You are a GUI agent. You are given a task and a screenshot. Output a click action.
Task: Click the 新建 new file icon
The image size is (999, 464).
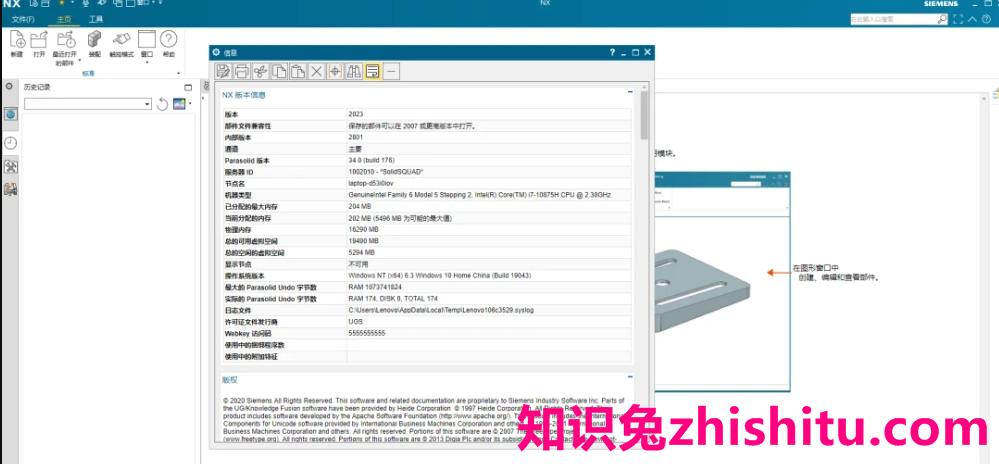click(17, 40)
